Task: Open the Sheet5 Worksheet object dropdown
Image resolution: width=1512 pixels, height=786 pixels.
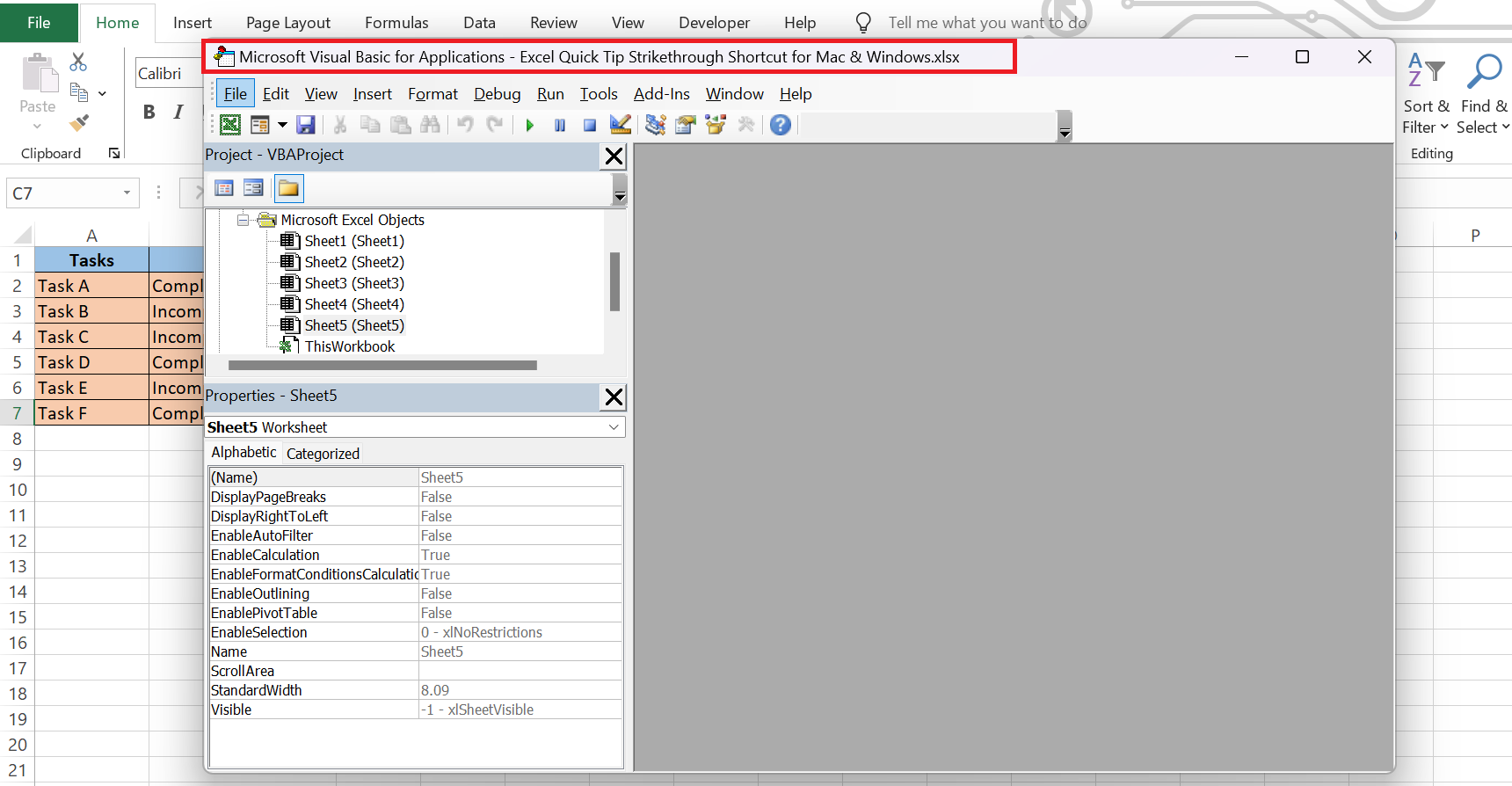Action: 614,427
